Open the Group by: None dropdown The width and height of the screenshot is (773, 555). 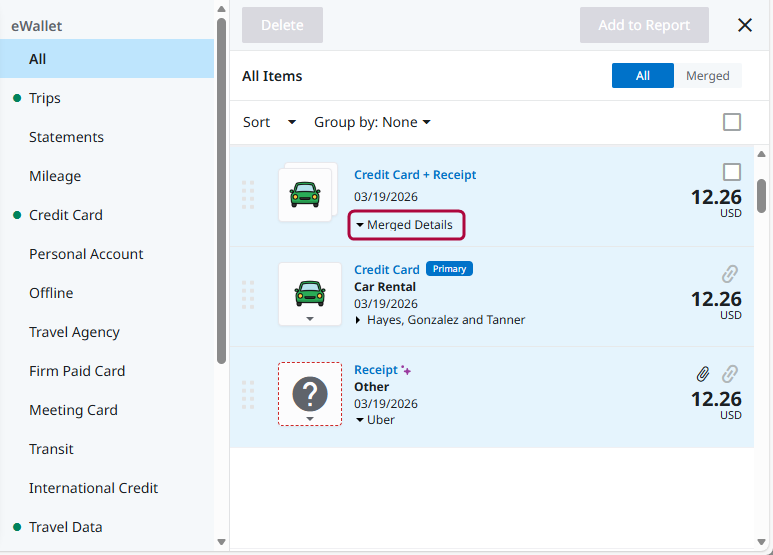(372, 122)
